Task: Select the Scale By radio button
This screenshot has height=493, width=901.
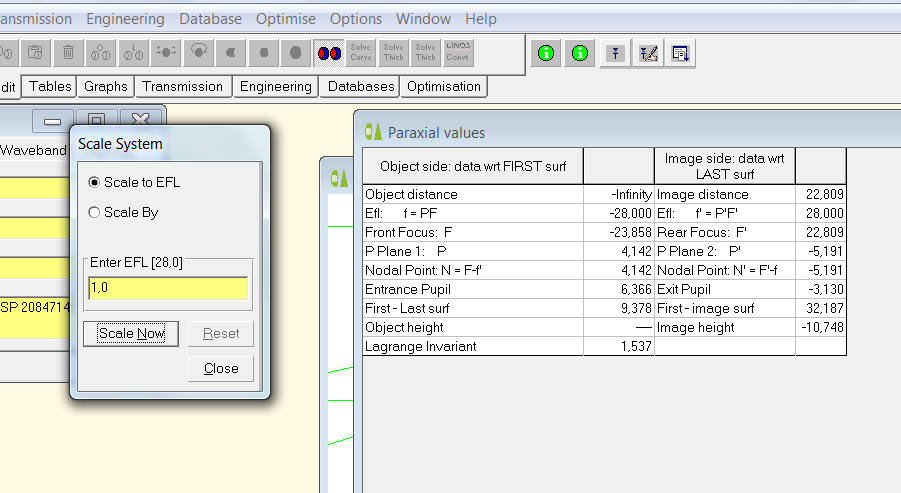Action: click(95, 212)
